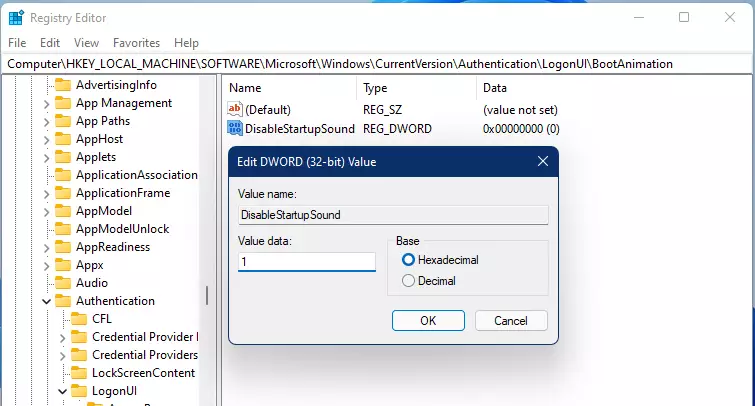Select the Audio tree item label
This screenshot has height=406, width=755.
(91, 283)
